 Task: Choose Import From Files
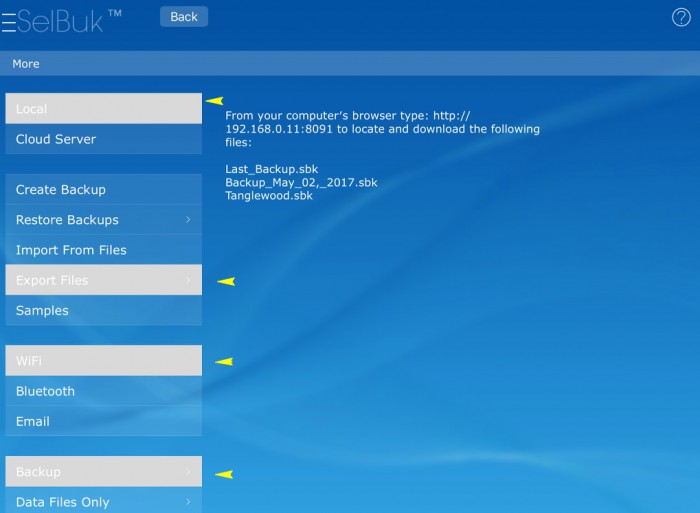click(103, 250)
